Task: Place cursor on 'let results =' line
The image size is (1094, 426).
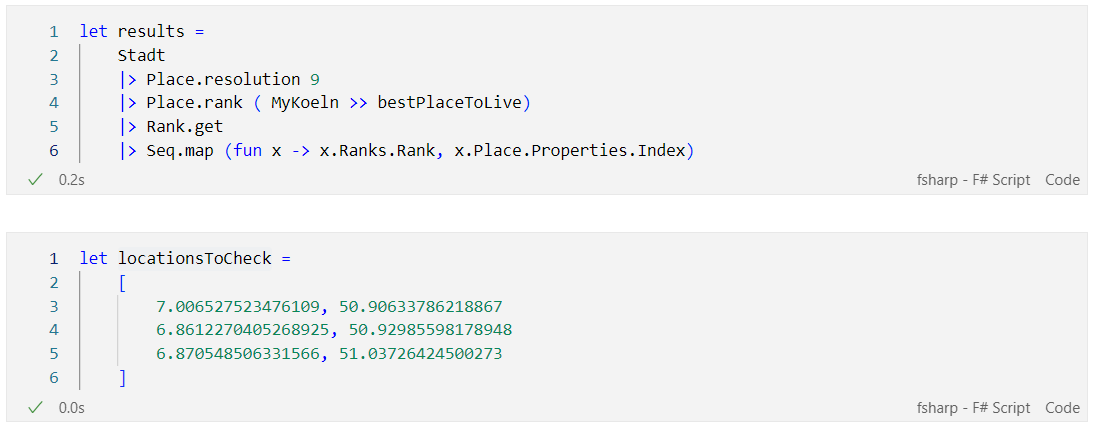Action: (x=142, y=31)
